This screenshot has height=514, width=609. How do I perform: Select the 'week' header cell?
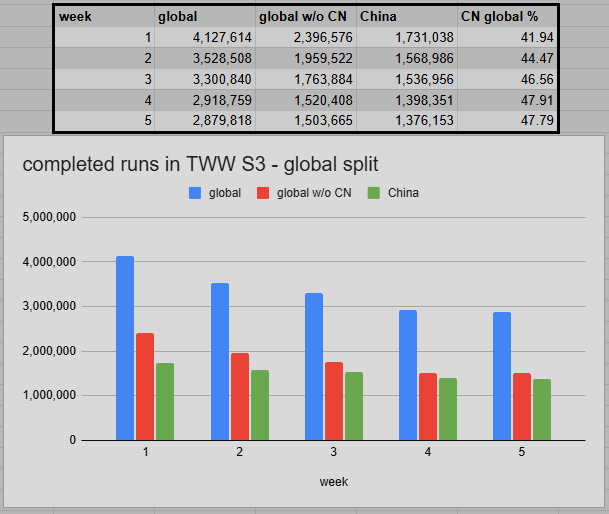[104, 16]
